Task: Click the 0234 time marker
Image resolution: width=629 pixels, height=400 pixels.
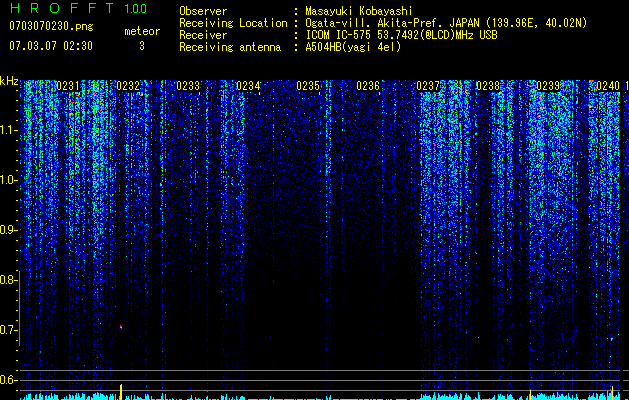Action: point(248,86)
